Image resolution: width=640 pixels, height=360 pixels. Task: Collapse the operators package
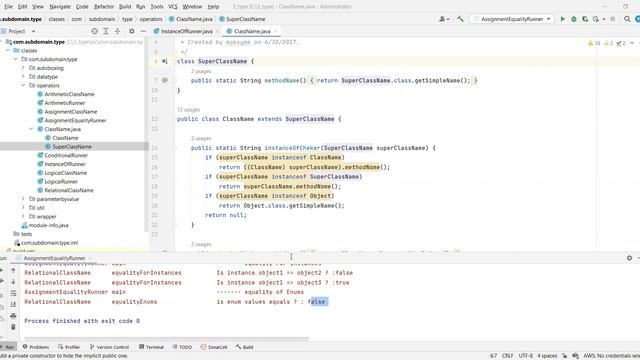(23, 85)
